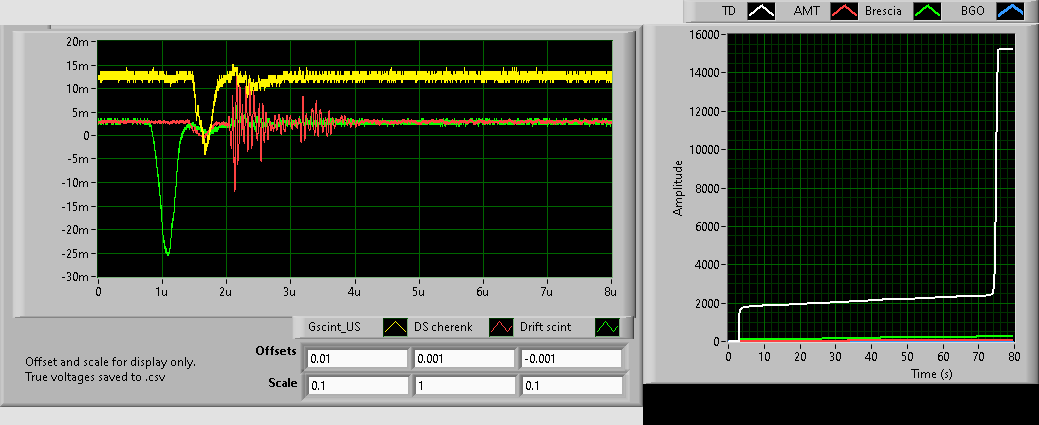Click the red DS cherenk plot icon
Viewport: 1039px width, 425px height.
[502, 327]
